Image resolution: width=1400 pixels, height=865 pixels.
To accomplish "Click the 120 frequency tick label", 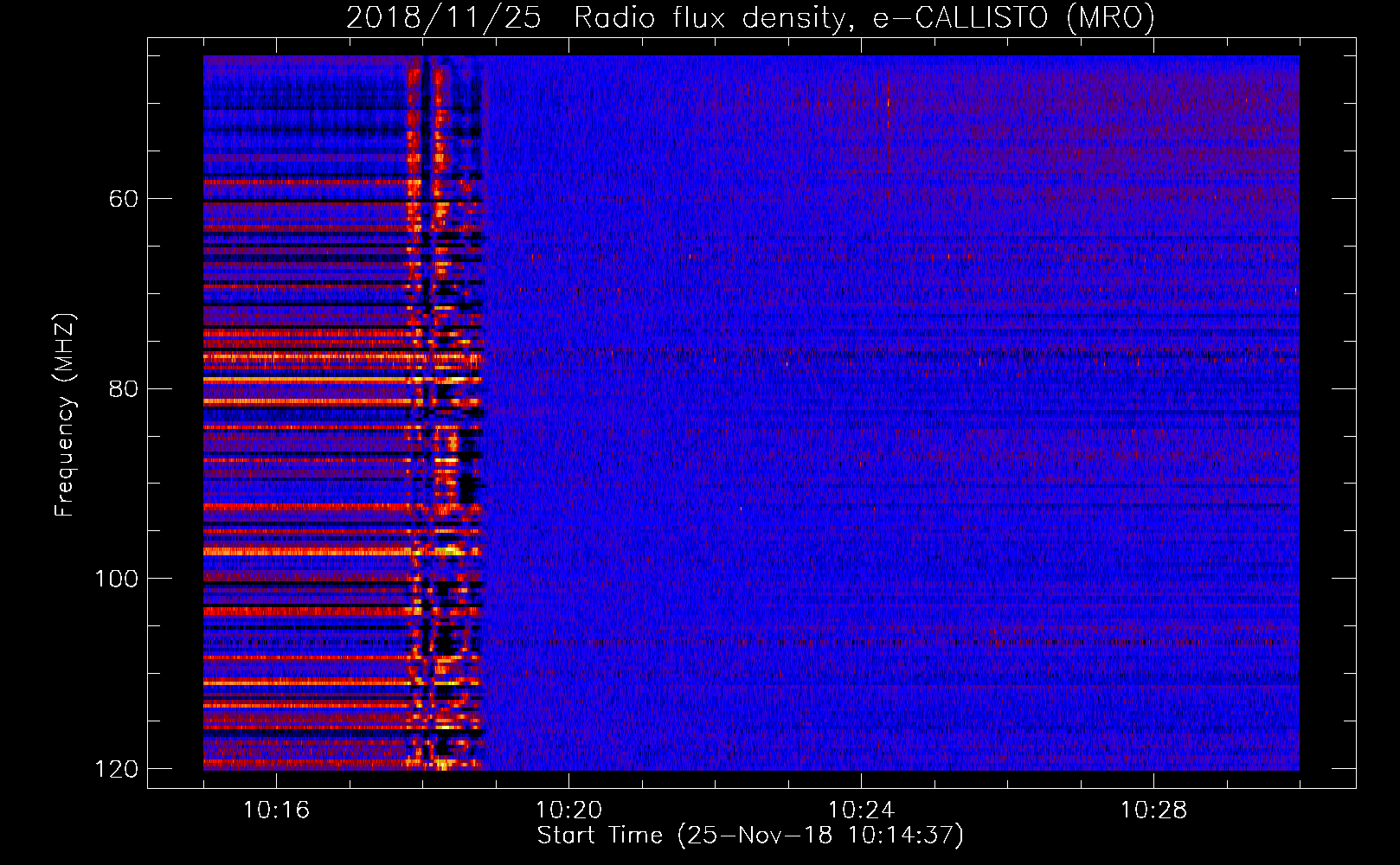I will (117, 769).
